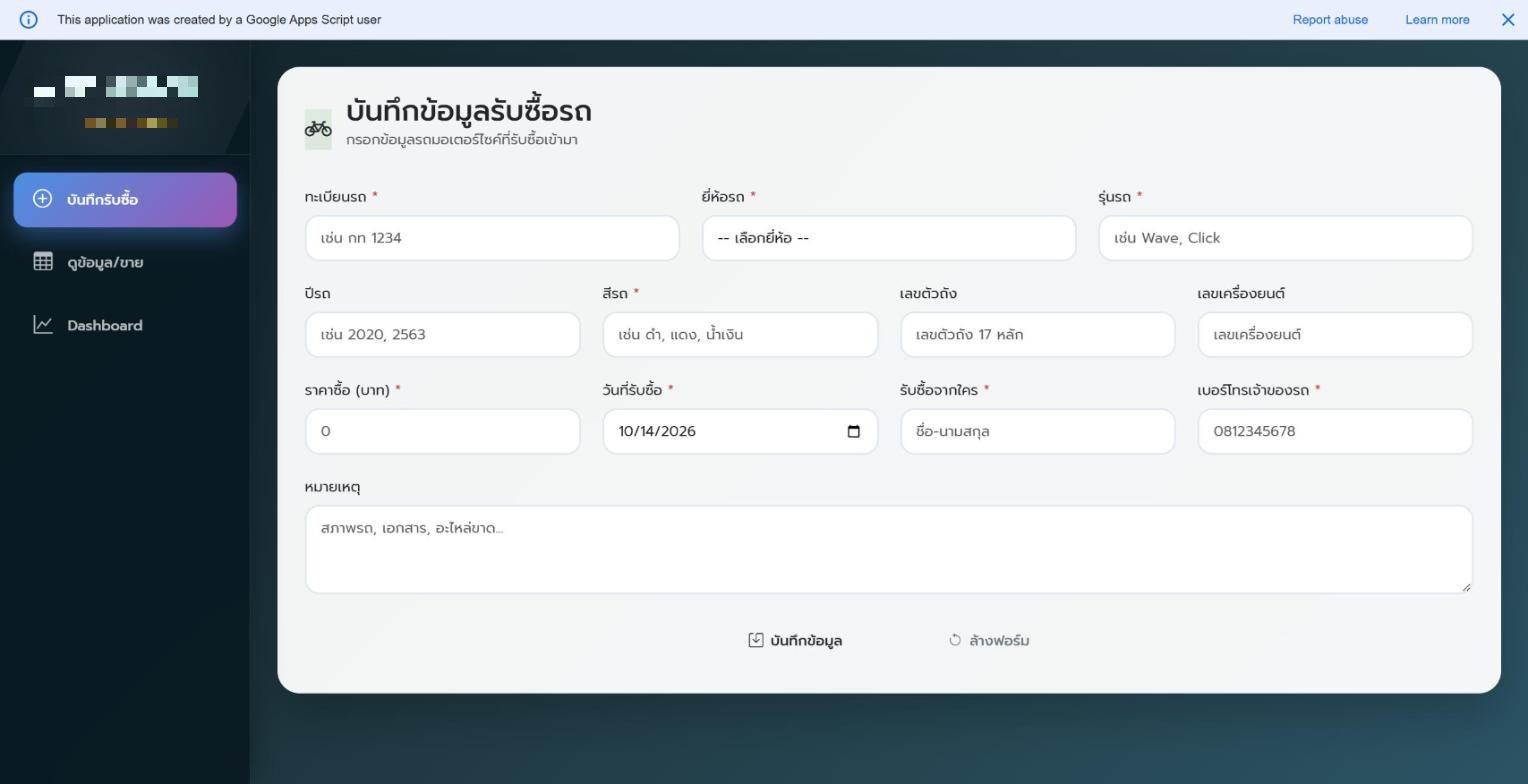Click the วันที่รับซื้อ date field

pos(740,431)
